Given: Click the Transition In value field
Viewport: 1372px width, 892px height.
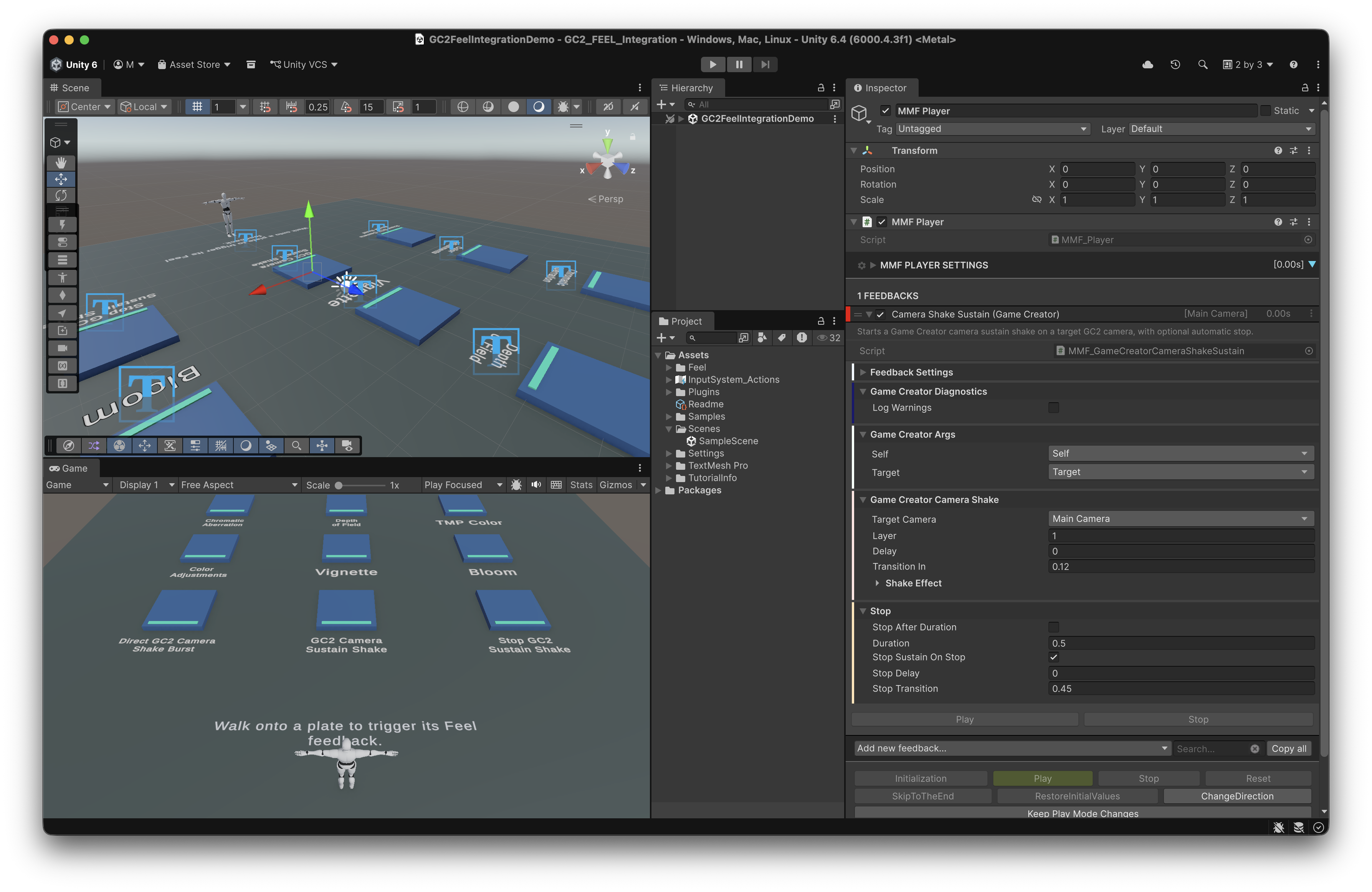Looking at the screenshot, I should [x=1180, y=567].
